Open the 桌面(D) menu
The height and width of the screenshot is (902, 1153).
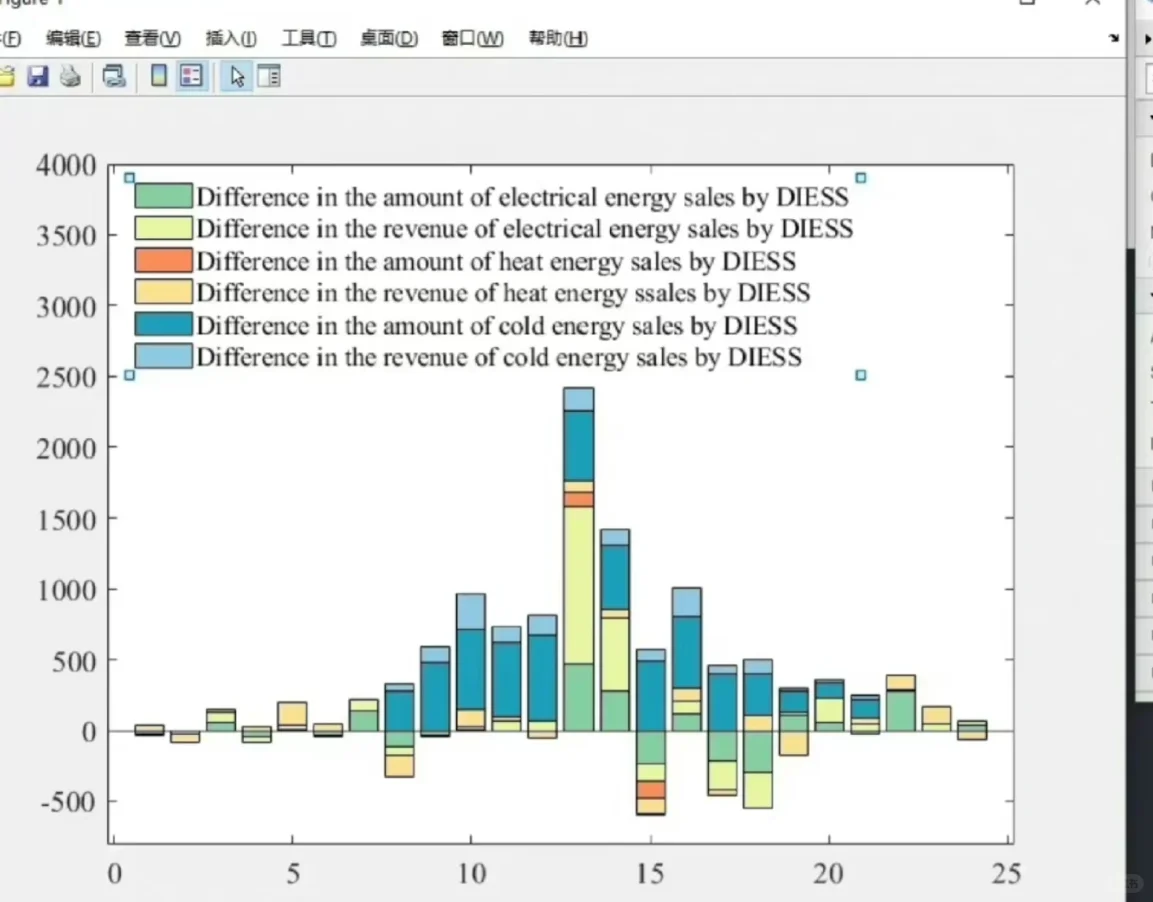(389, 38)
